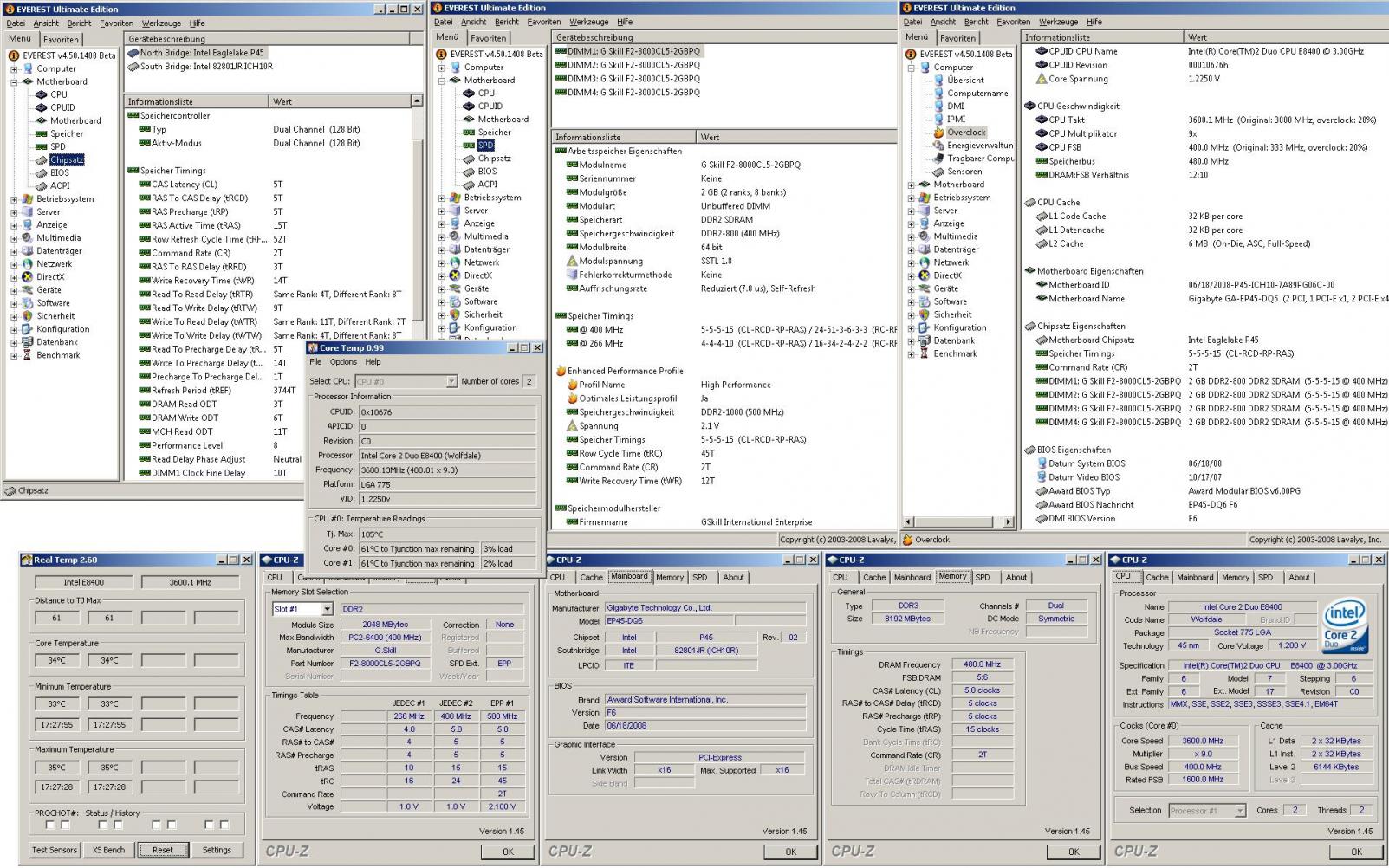The image size is (1389, 868).
Task: Open Options menu in Core Temp
Action: click(343, 362)
